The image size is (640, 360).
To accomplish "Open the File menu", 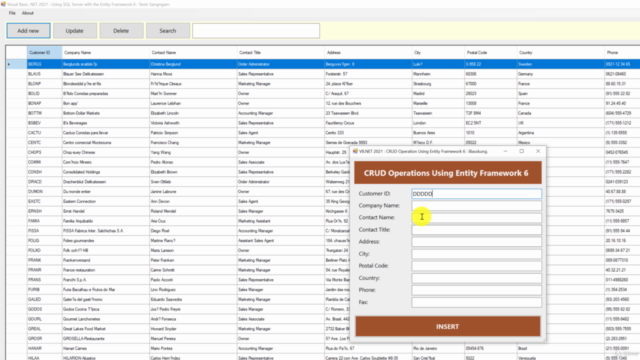I will (x=12, y=13).
